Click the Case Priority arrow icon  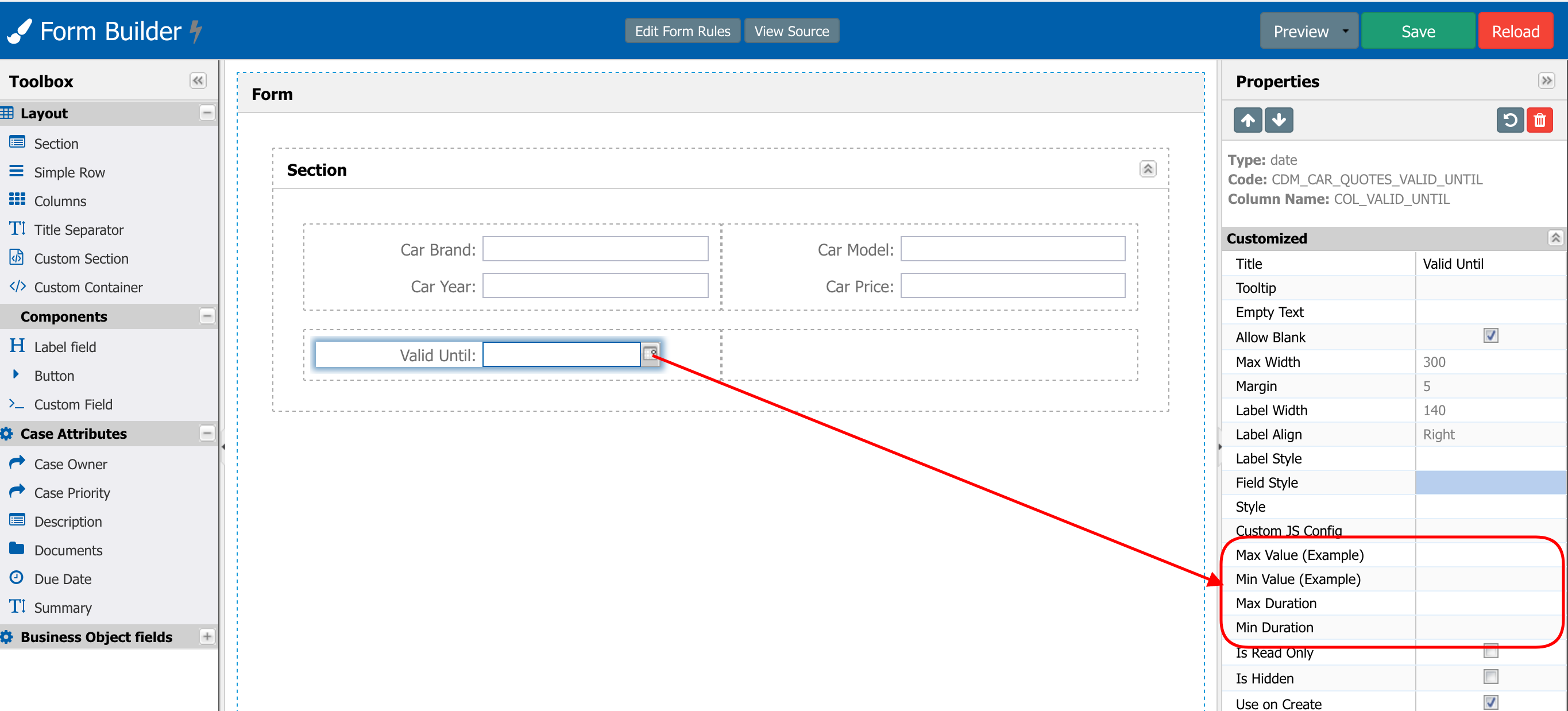pos(17,491)
